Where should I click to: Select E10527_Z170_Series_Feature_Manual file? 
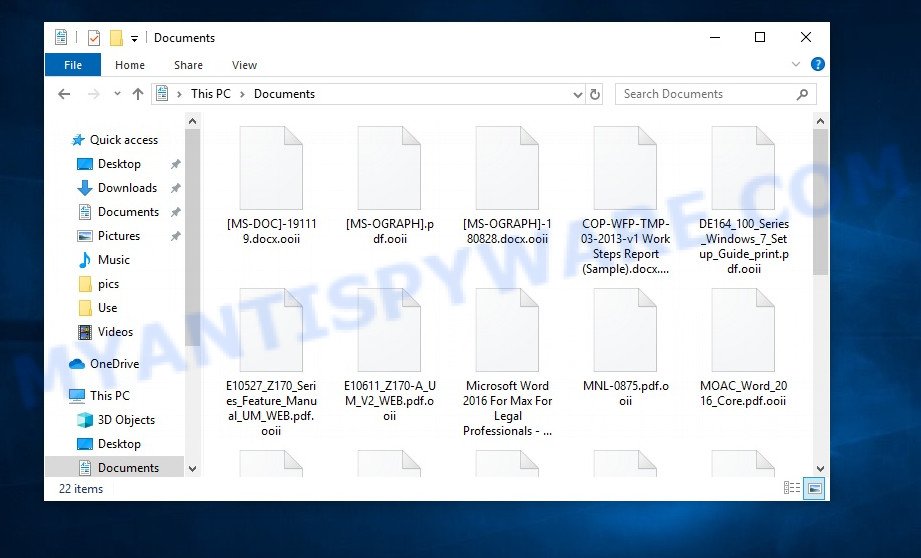coord(271,363)
